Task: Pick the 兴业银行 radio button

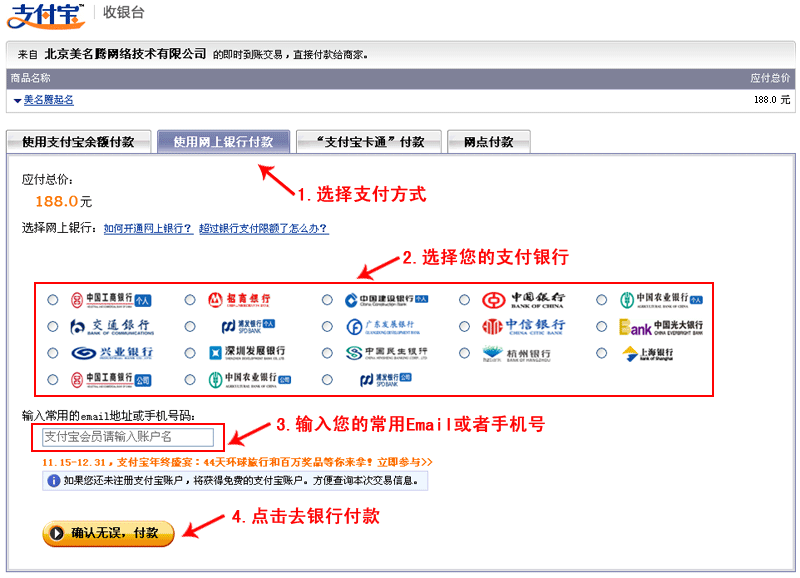Action: 53,353
